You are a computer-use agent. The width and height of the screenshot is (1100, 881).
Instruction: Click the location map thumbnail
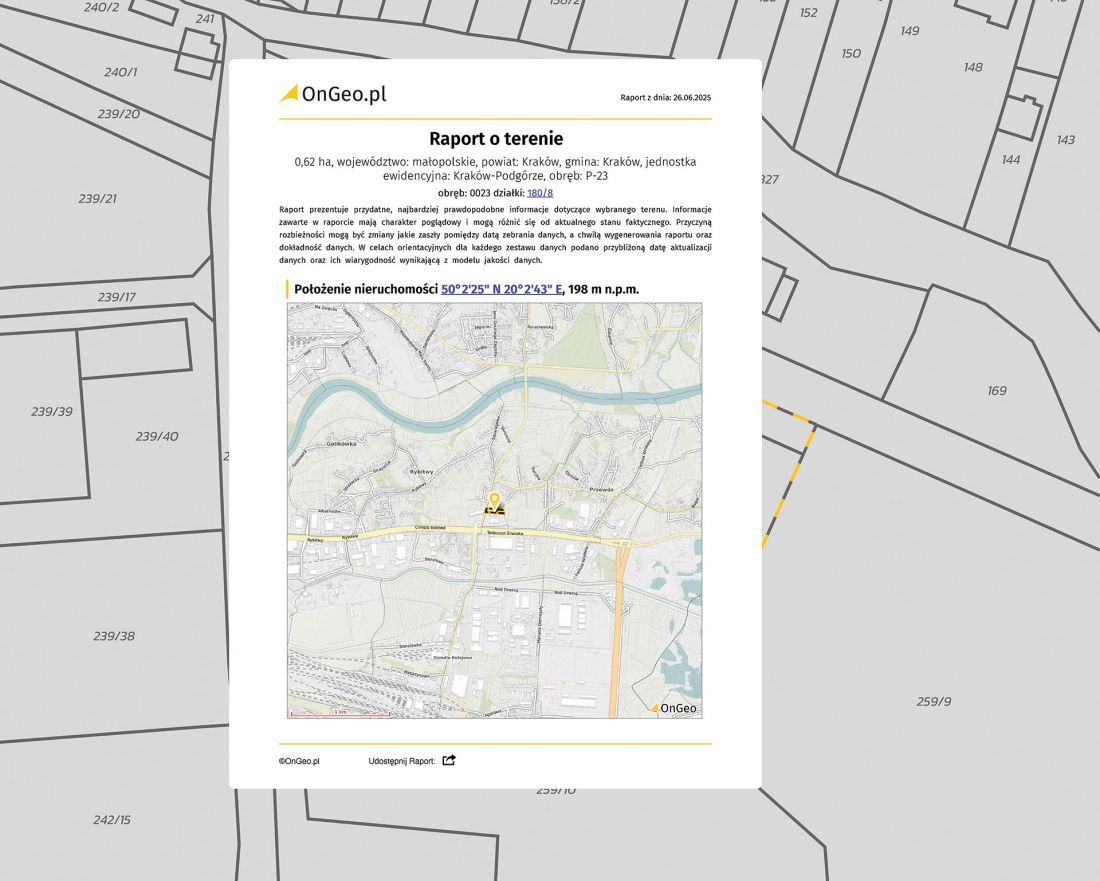(495, 511)
